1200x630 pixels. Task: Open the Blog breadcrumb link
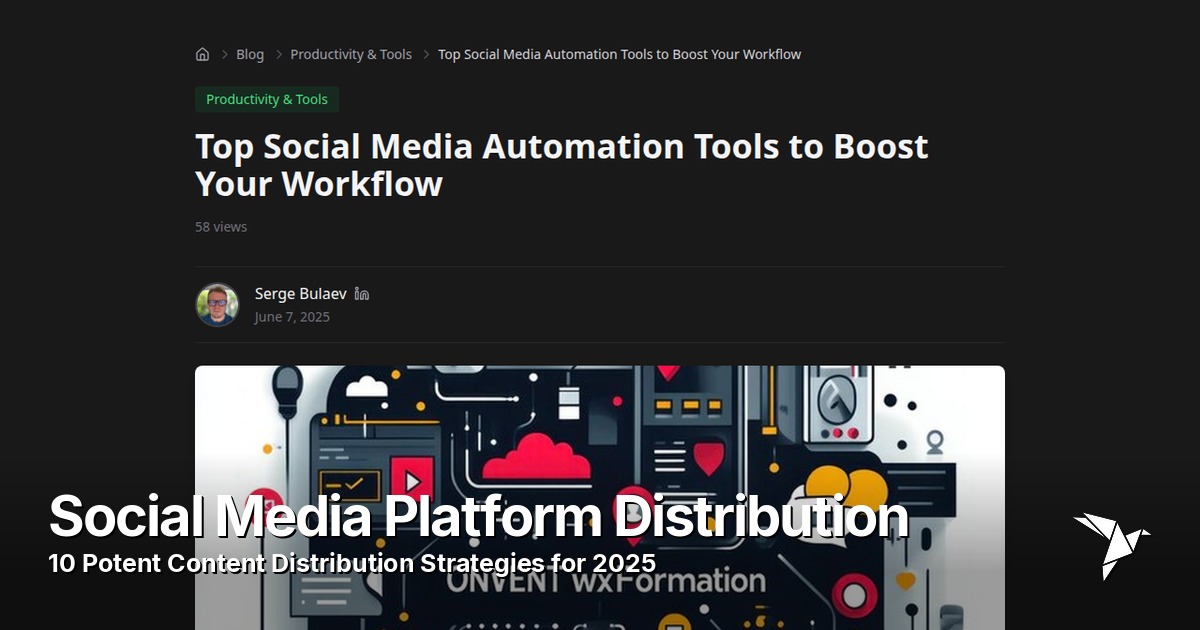click(x=250, y=54)
